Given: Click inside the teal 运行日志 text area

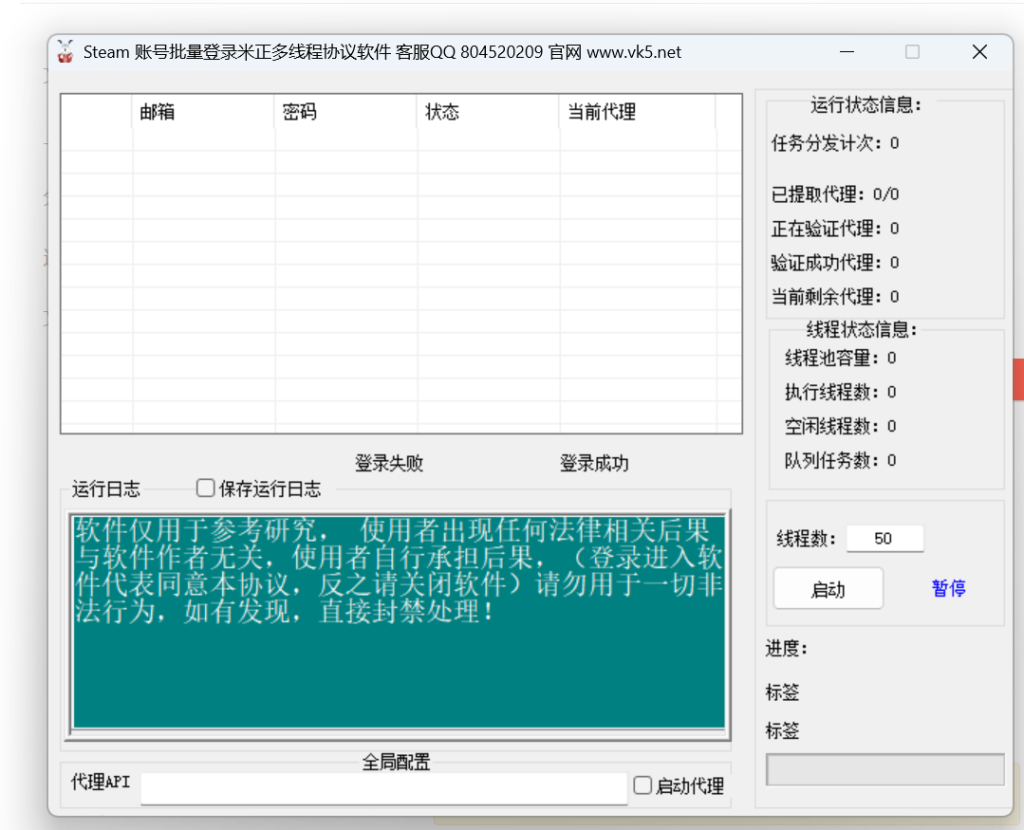Looking at the screenshot, I should click(399, 622).
